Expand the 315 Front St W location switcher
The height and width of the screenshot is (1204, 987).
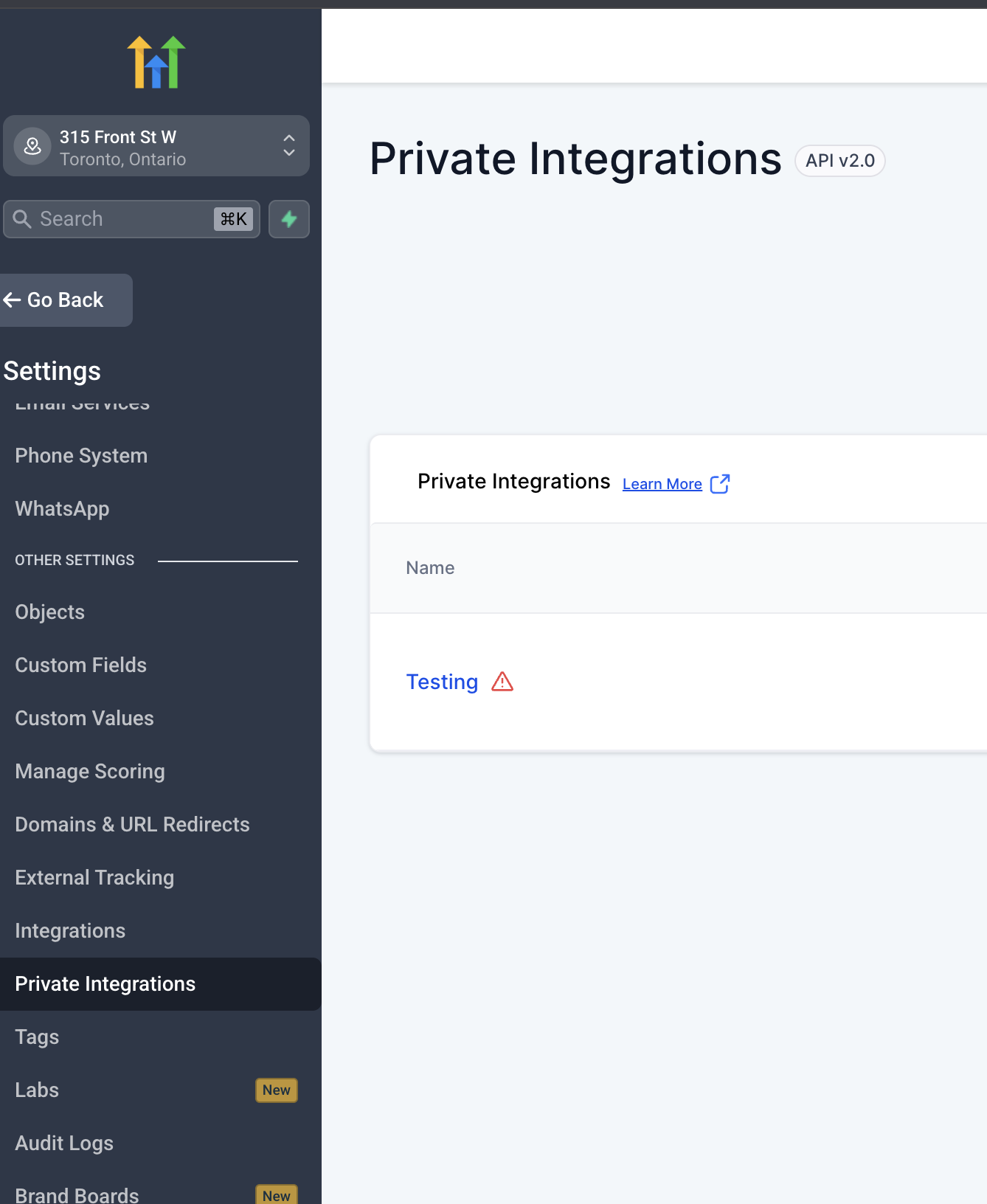[288, 146]
